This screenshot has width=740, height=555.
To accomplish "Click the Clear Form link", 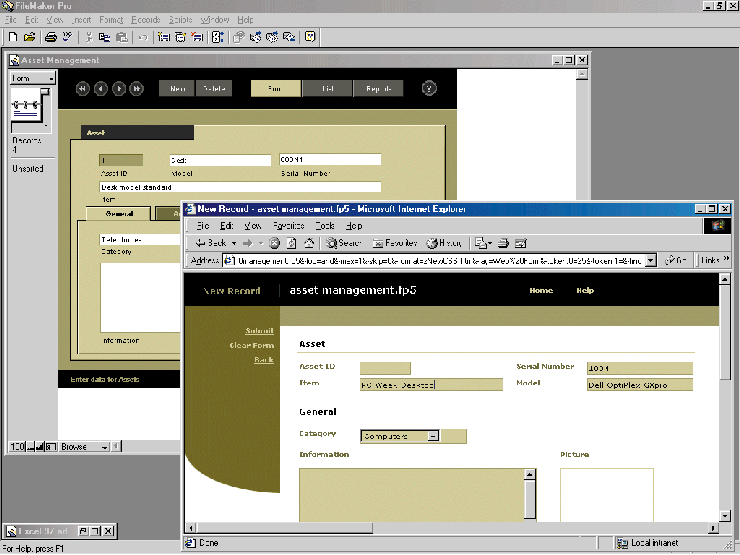I will tap(251, 345).
